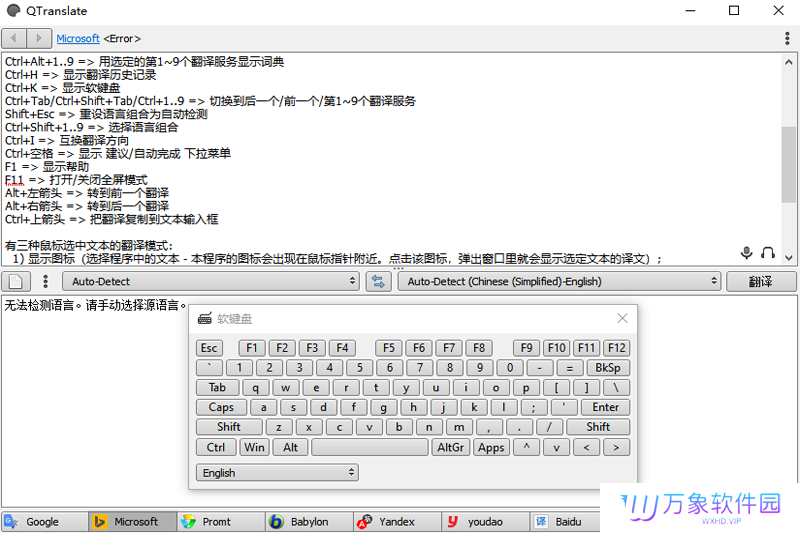The image size is (800, 533).
Task: Click the headphones listen icon
Action: (x=768, y=252)
